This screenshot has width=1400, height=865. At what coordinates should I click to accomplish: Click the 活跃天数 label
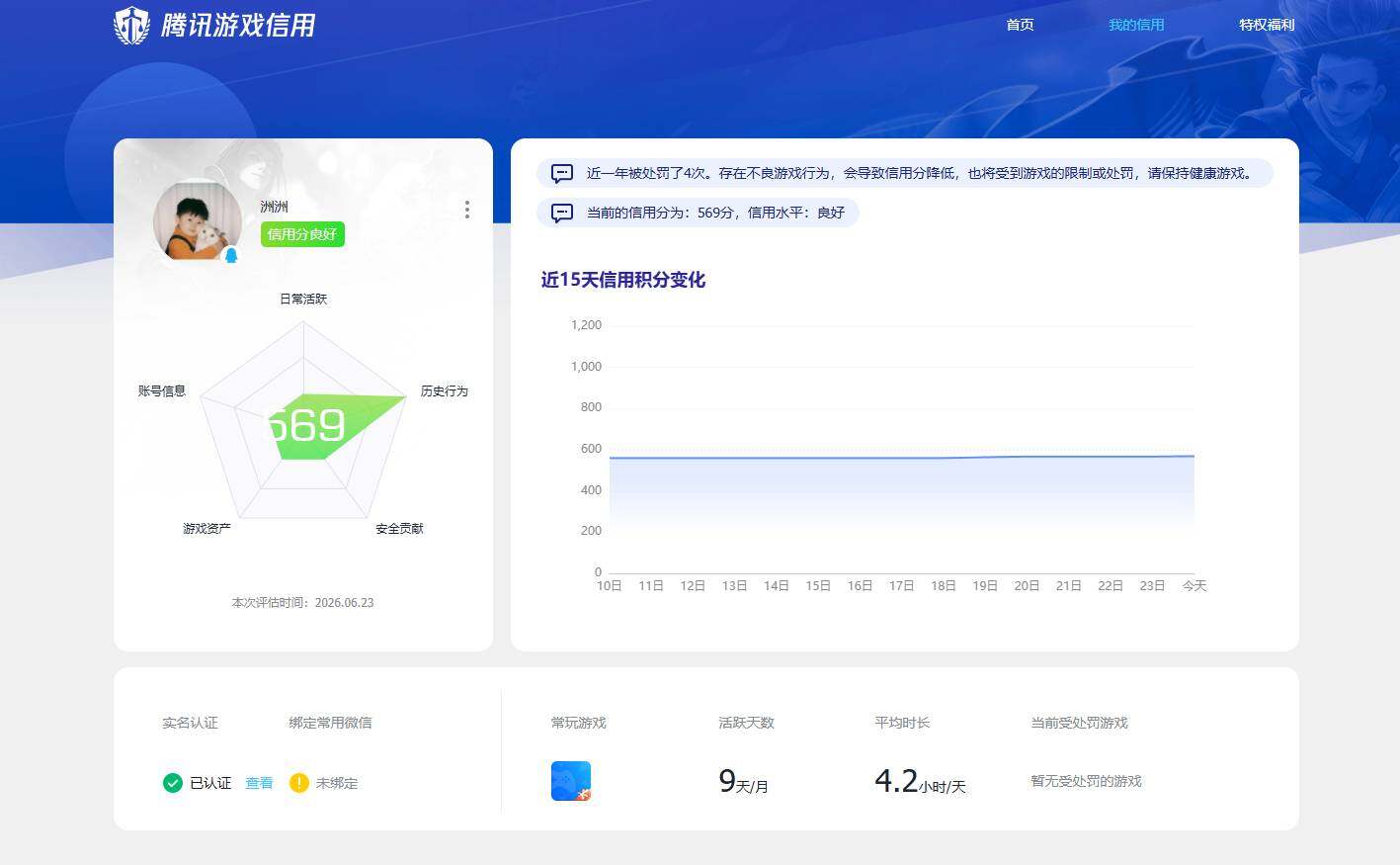click(746, 723)
